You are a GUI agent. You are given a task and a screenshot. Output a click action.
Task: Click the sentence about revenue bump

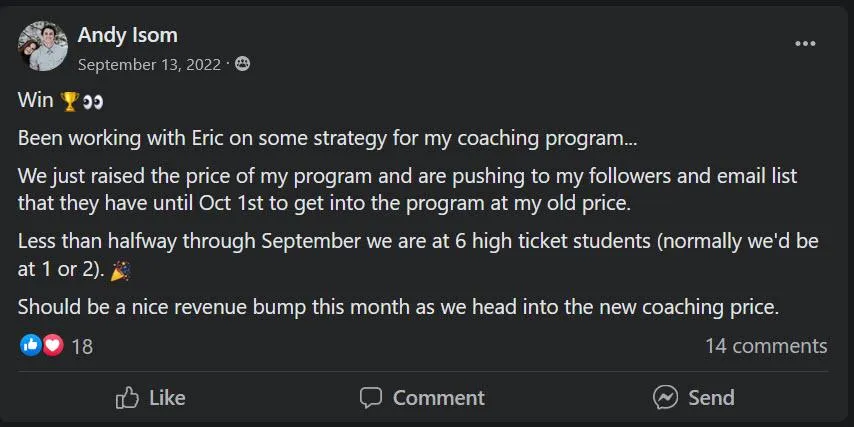coord(398,307)
